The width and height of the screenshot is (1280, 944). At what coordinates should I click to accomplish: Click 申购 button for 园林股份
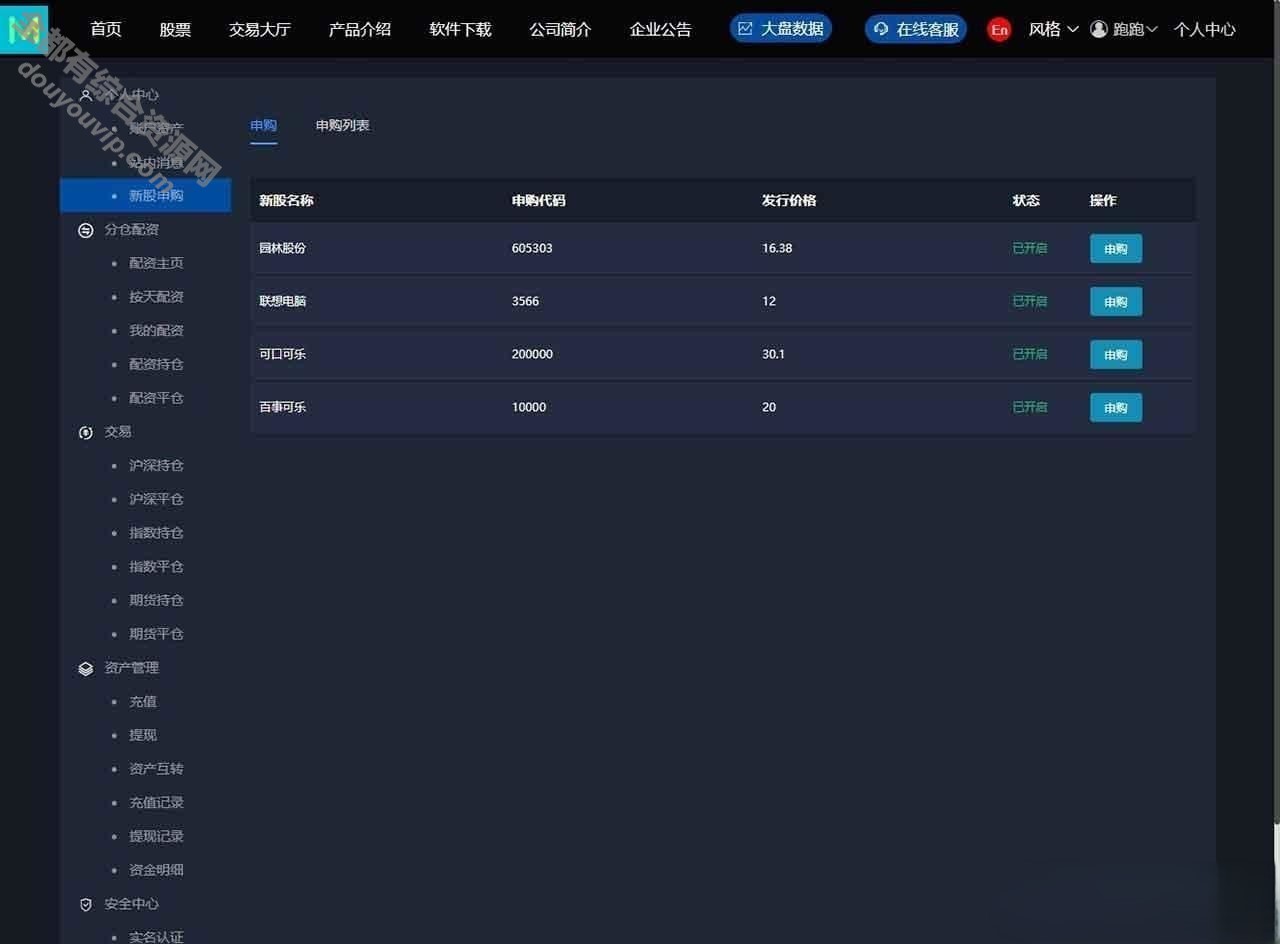1116,248
